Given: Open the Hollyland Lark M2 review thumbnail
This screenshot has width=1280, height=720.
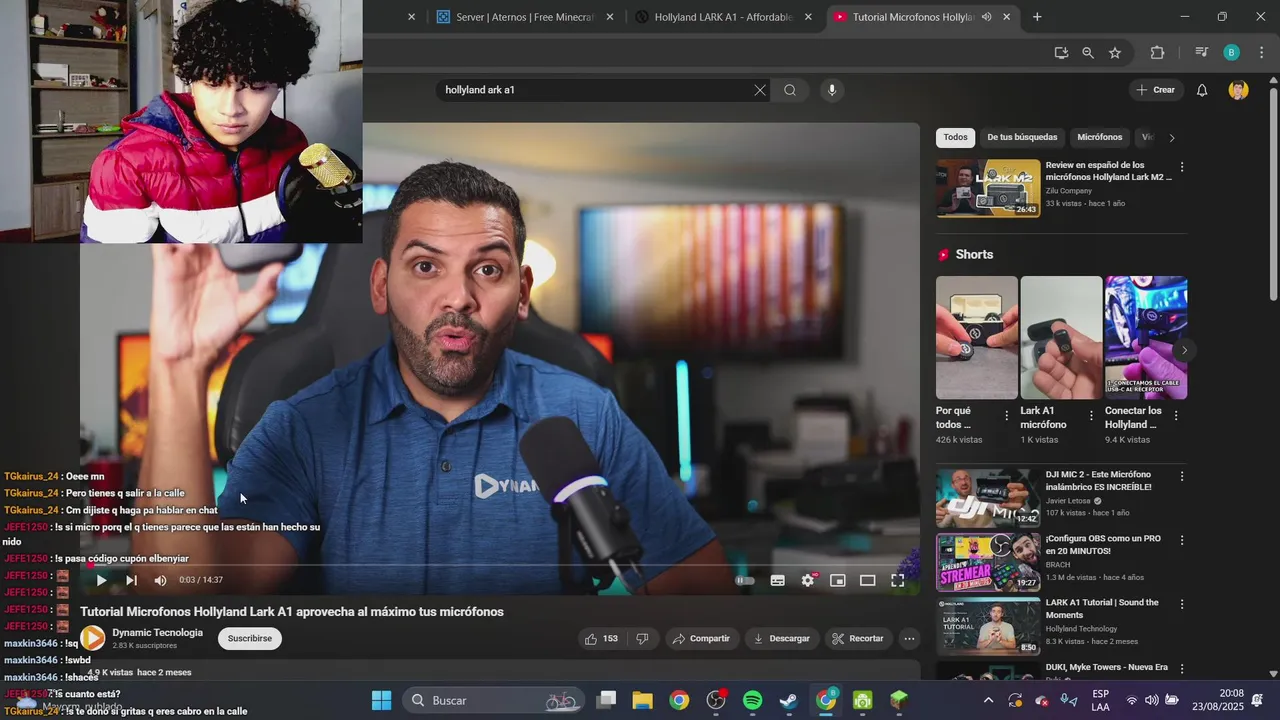Looking at the screenshot, I should point(988,188).
